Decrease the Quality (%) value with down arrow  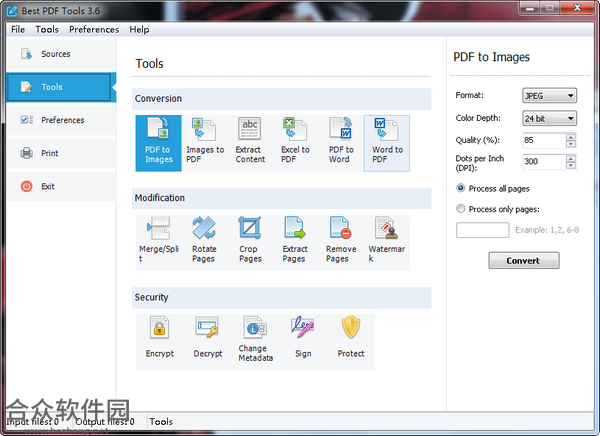pos(571,144)
